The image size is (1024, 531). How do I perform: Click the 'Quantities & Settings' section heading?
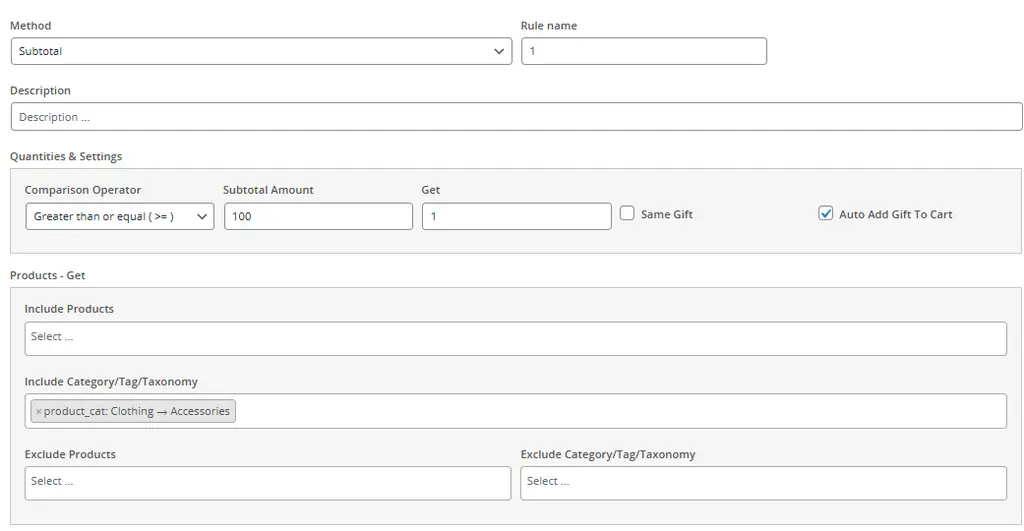(66, 156)
